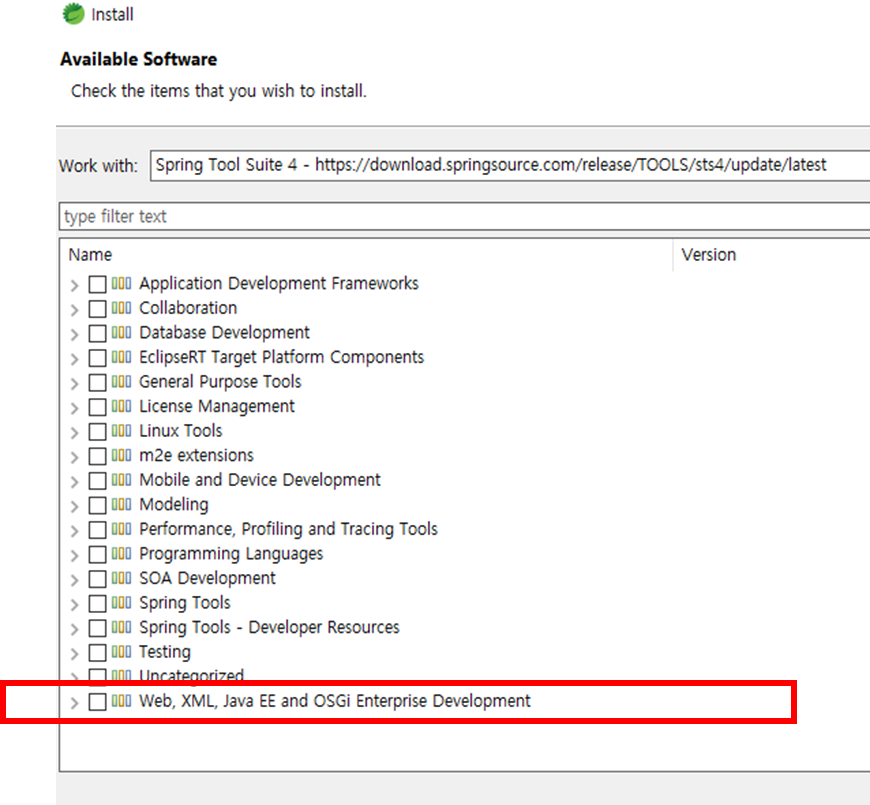The width and height of the screenshot is (870, 805).
Task: Click the category icon beside Programming Languages
Action: click(121, 554)
